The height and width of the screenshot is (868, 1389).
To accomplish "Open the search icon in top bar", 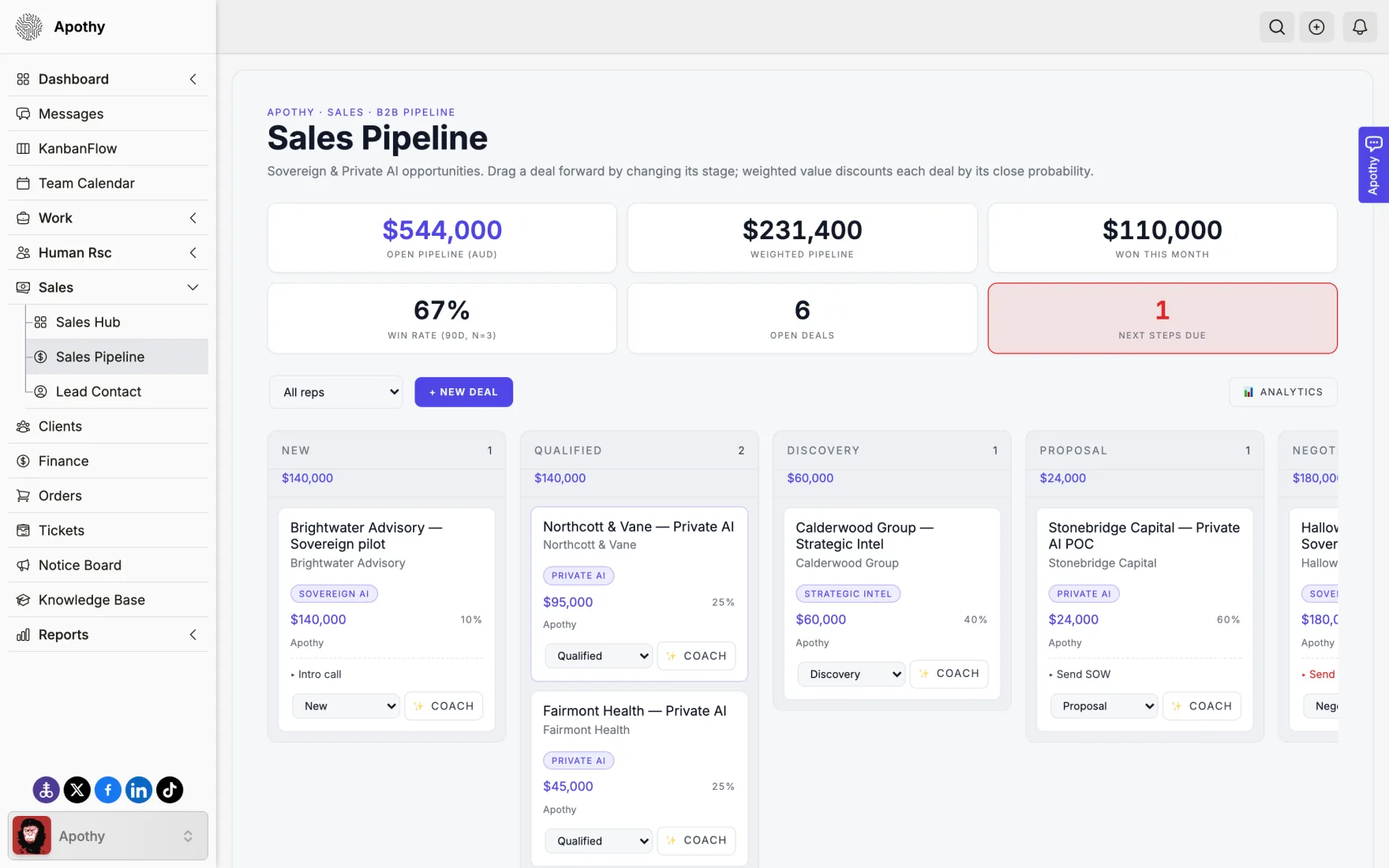I will [x=1277, y=27].
